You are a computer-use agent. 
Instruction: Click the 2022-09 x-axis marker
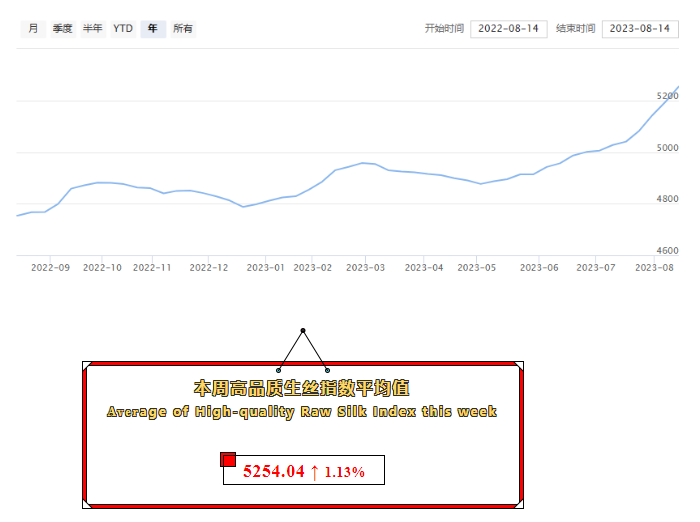click(50, 268)
